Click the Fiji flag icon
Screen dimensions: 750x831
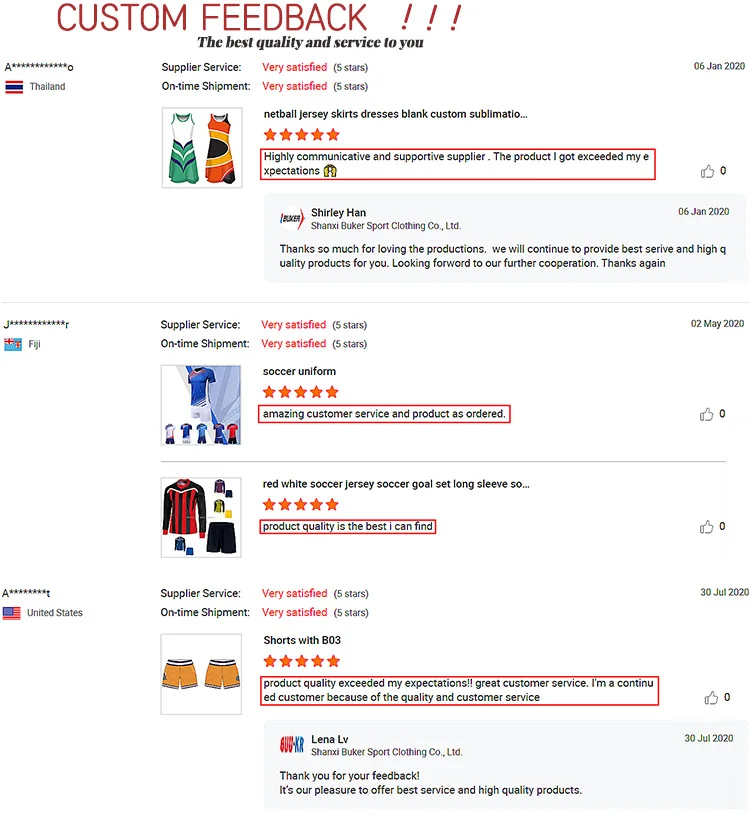pyautogui.click(x=13, y=344)
